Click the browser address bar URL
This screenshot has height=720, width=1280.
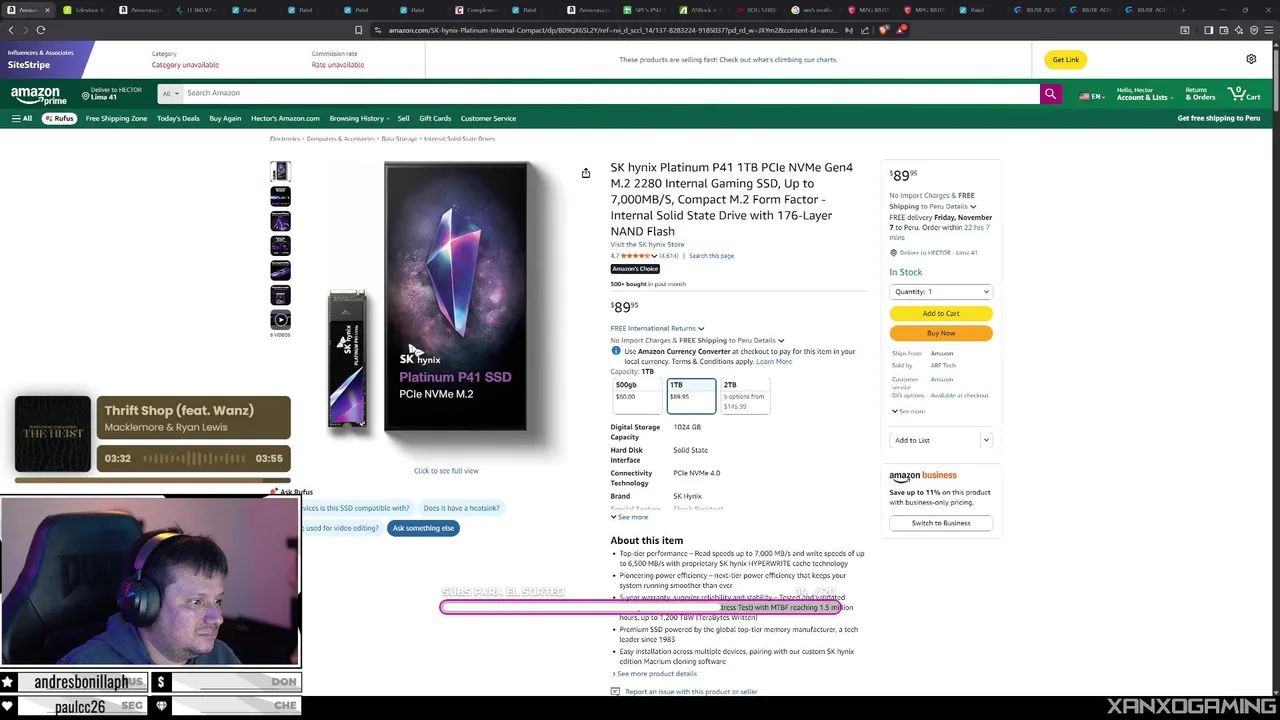tap(612, 30)
